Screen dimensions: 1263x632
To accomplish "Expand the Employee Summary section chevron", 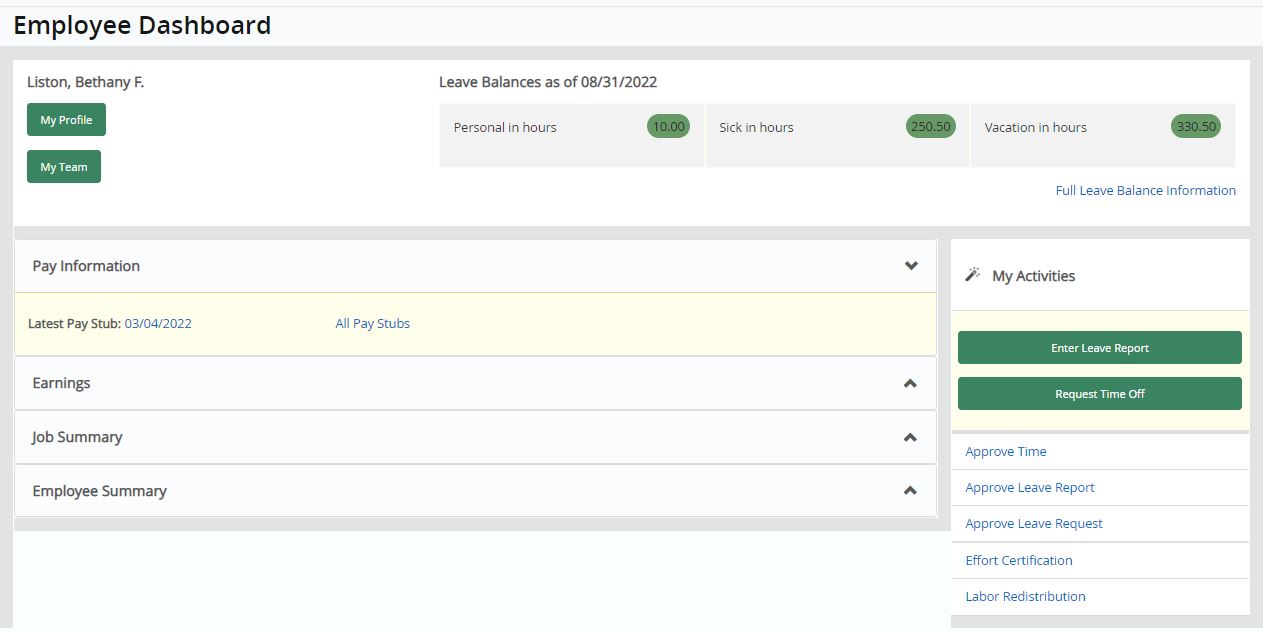I will coord(910,491).
